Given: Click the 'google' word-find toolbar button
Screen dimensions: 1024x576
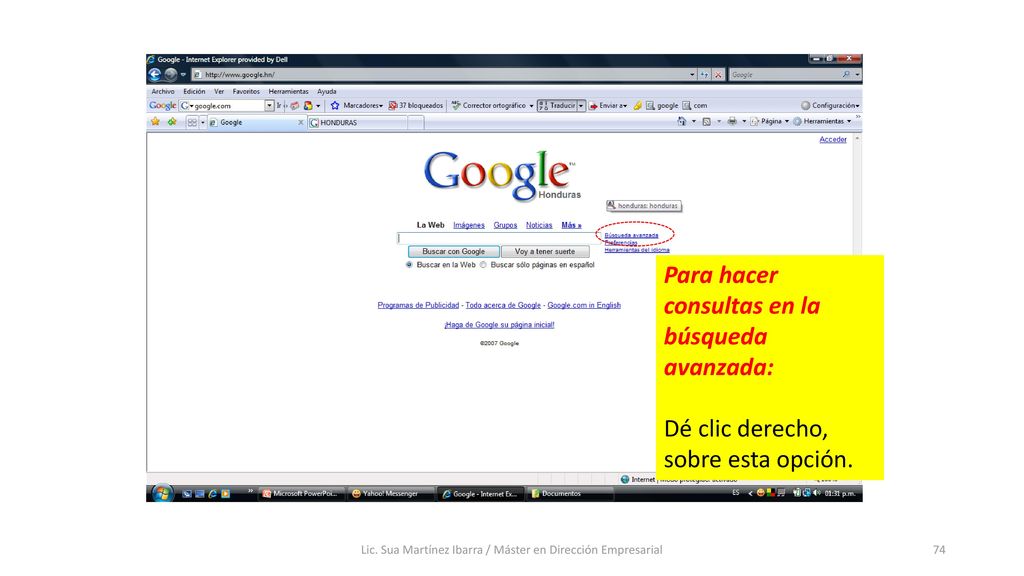Looking at the screenshot, I should pyautogui.click(x=662, y=105).
